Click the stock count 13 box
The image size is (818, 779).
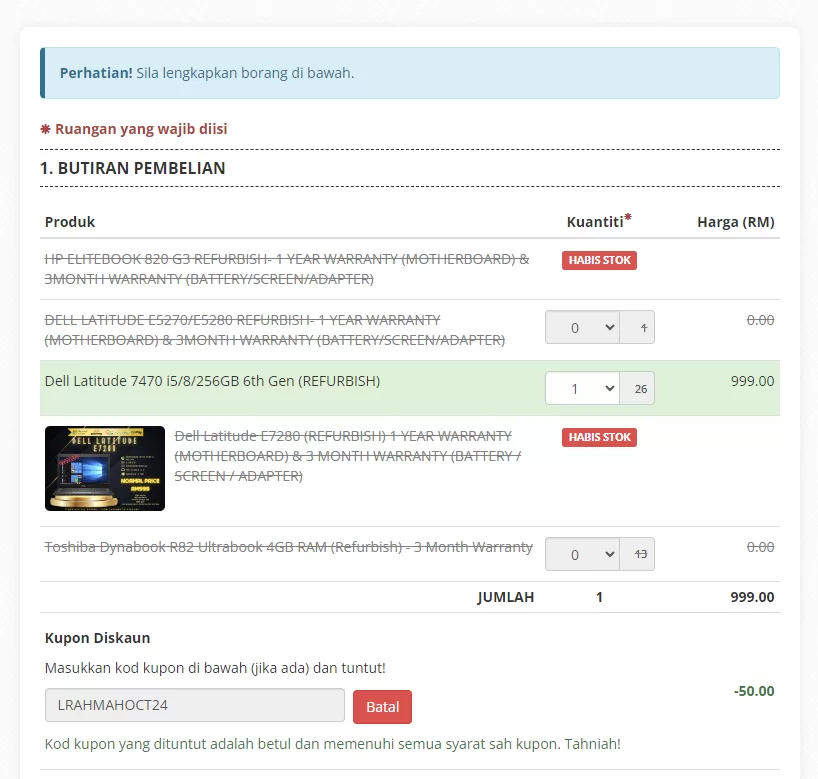coord(637,554)
